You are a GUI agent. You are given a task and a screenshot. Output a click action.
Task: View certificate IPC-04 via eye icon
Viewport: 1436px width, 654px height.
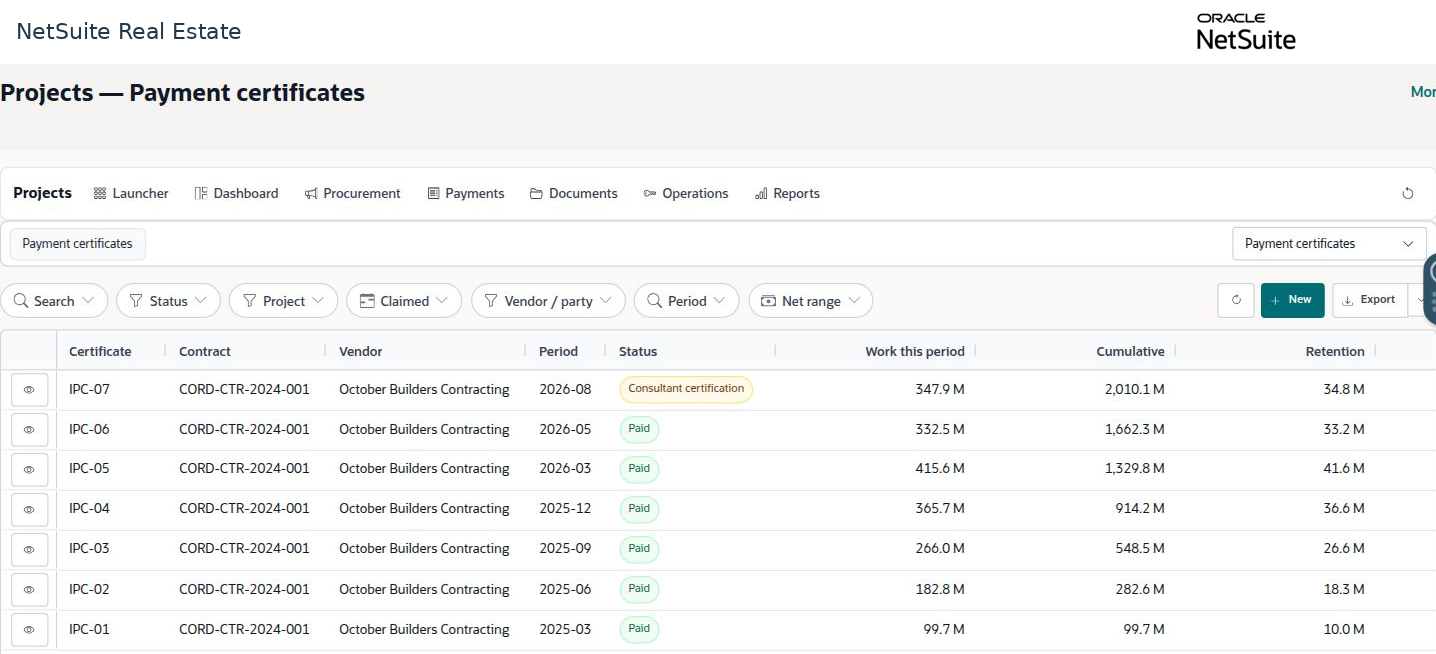[29, 509]
